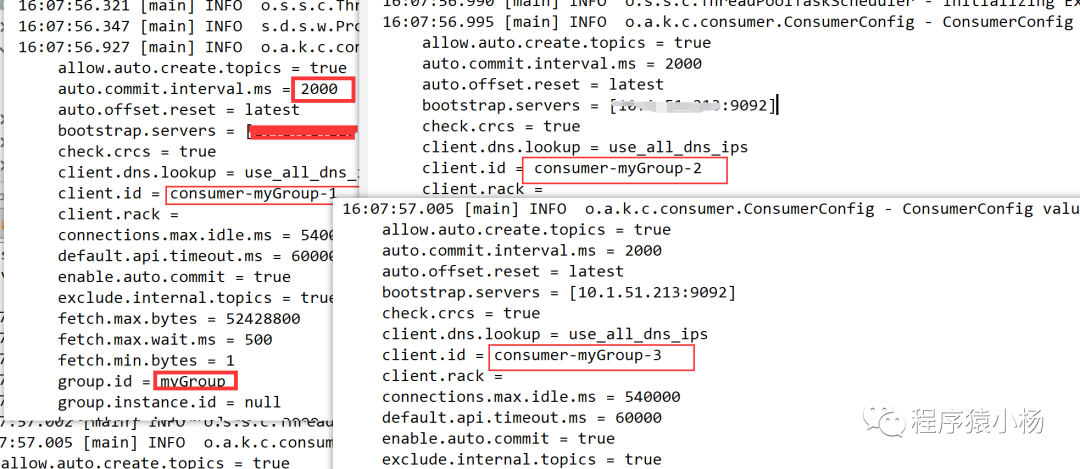Viewport: 1080px width, 469px height.
Task: Click the unblurred 10.1.51.213:9092 server address
Action: point(653,293)
